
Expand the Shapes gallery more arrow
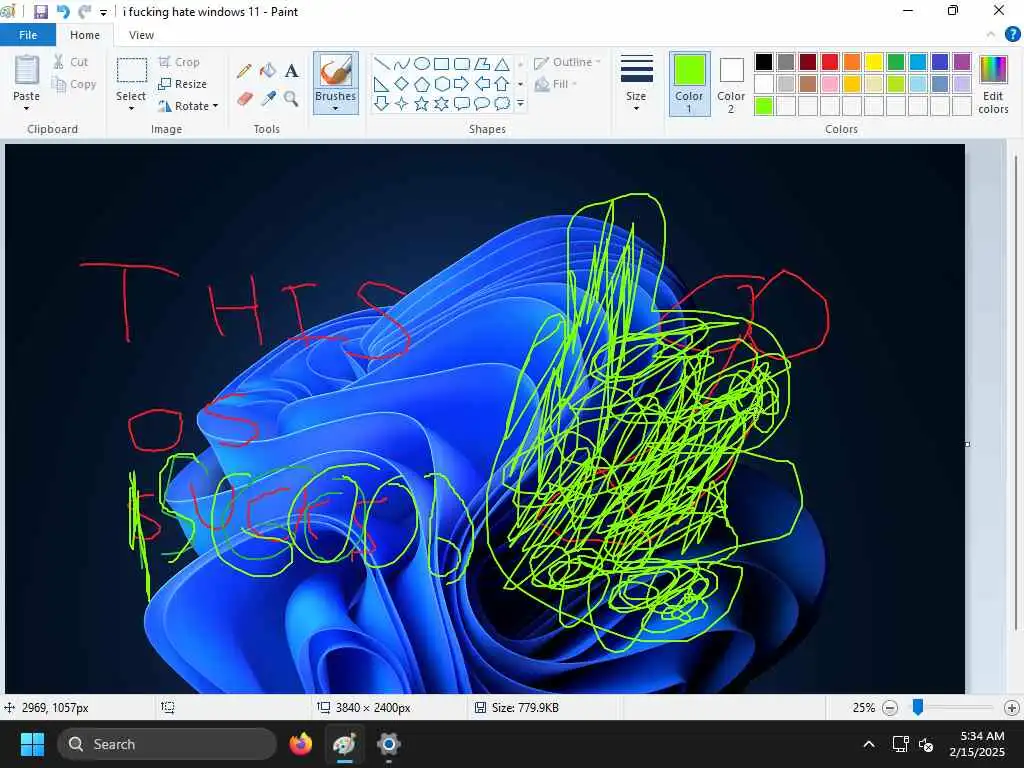coord(520,103)
